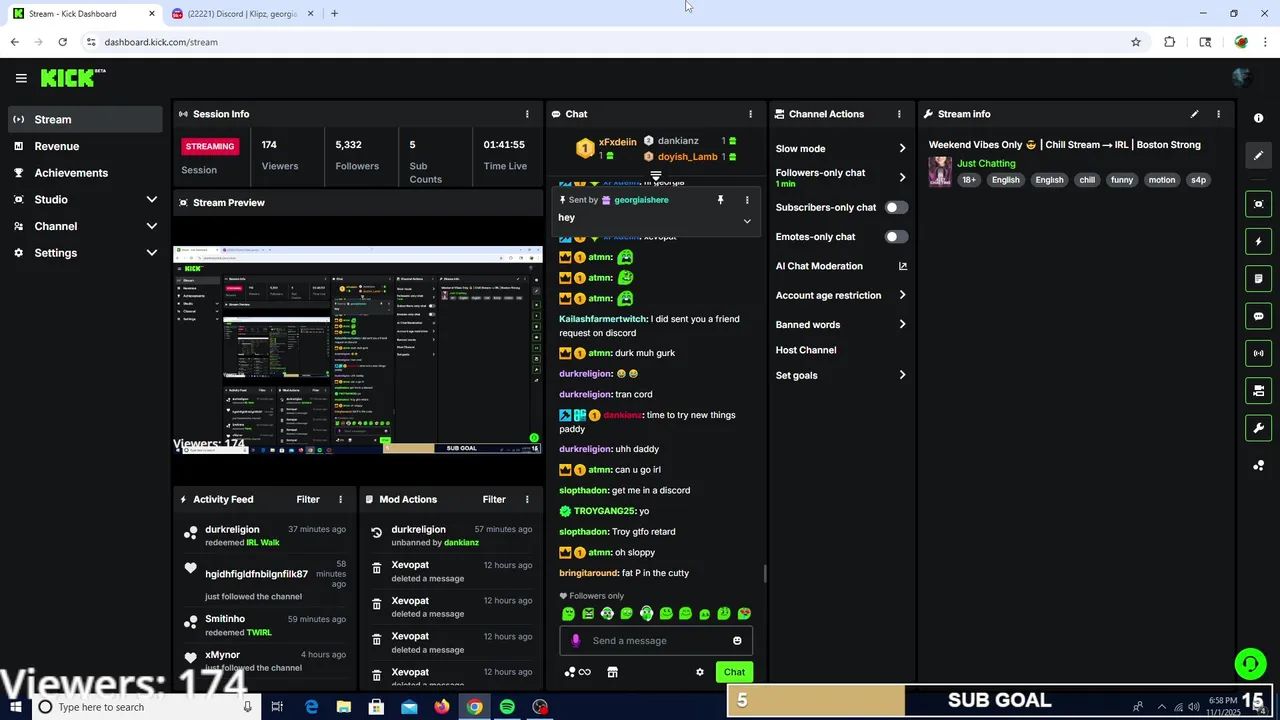Select Revenue in the left sidebar

tap(85, 146)
